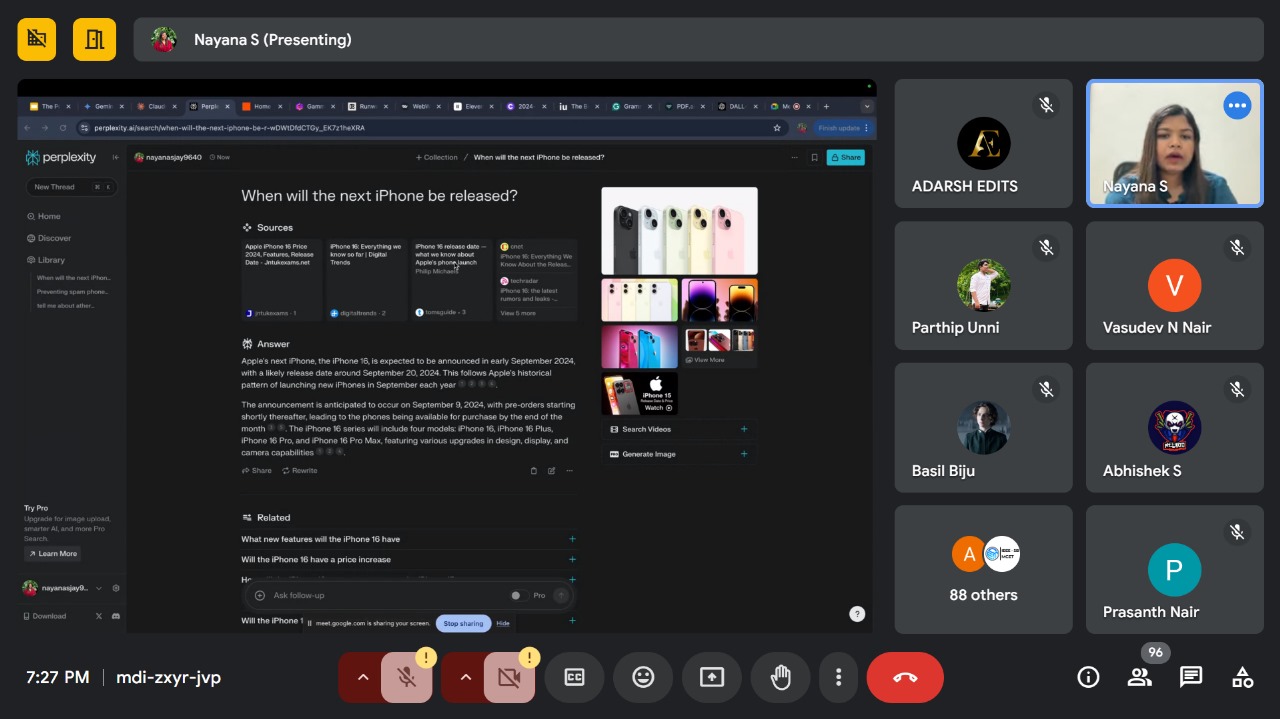Leave the call with the red hang-up button
The height and width of the screenshot is (719, 1280).
click(x=905, y=677)
